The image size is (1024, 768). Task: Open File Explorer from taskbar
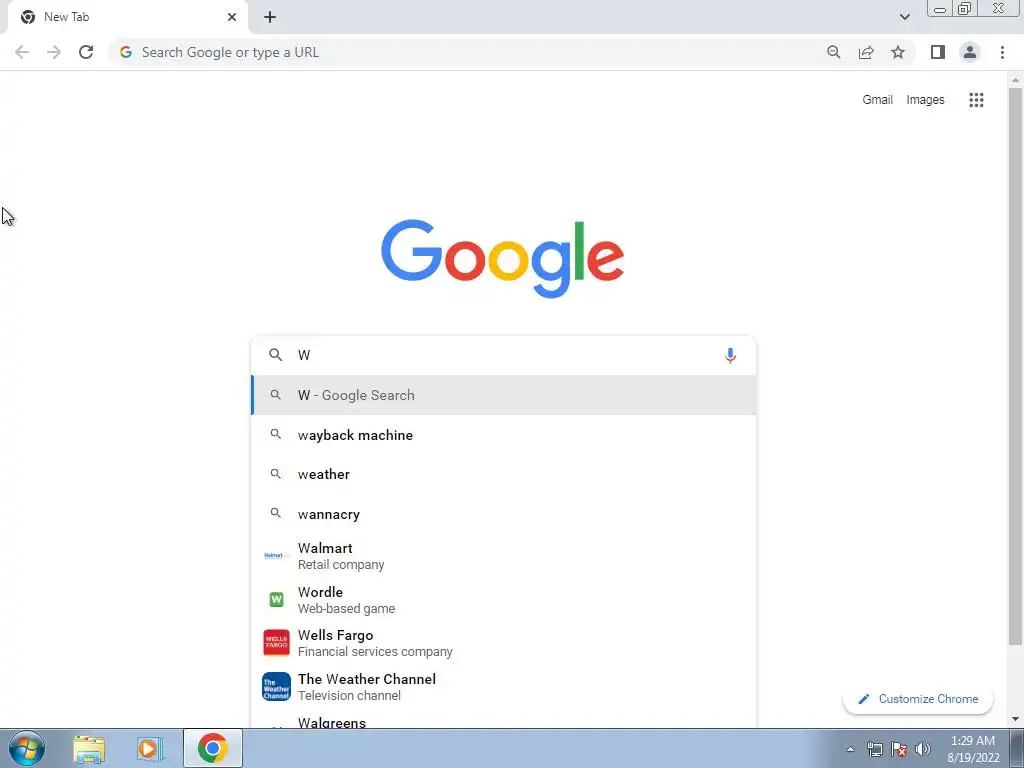tap(89, 749)
